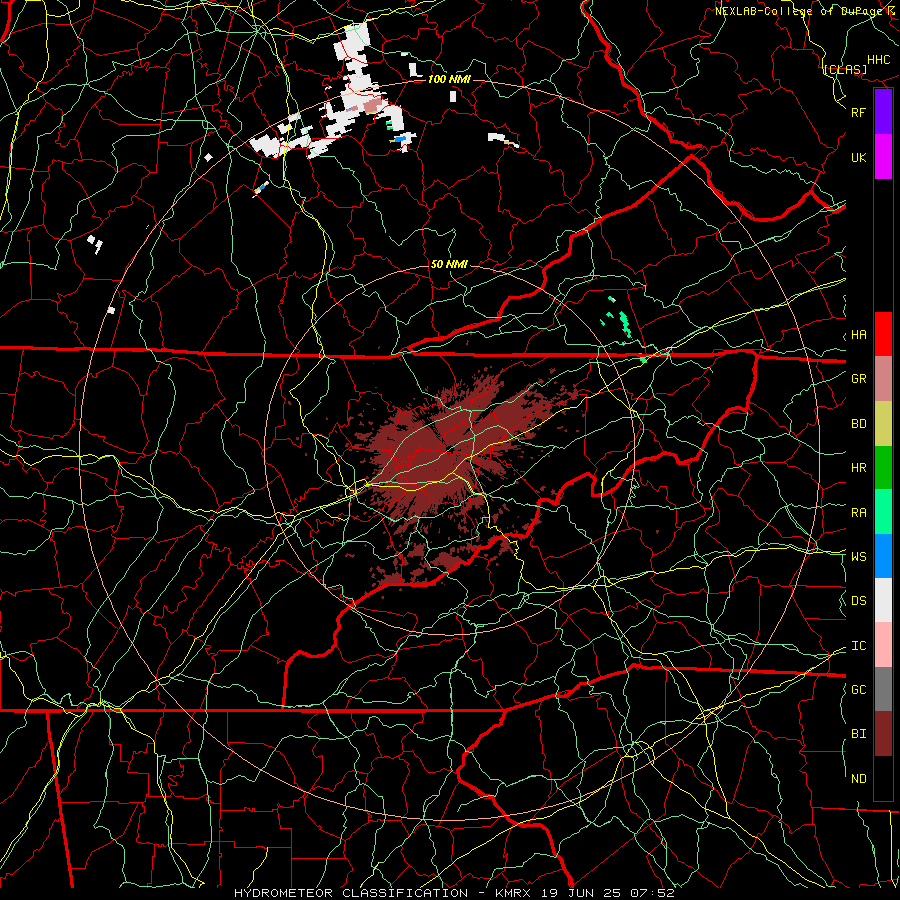
Task: Click the "HHC" product label
Action: pyautogui.click(x=879, y=60)
